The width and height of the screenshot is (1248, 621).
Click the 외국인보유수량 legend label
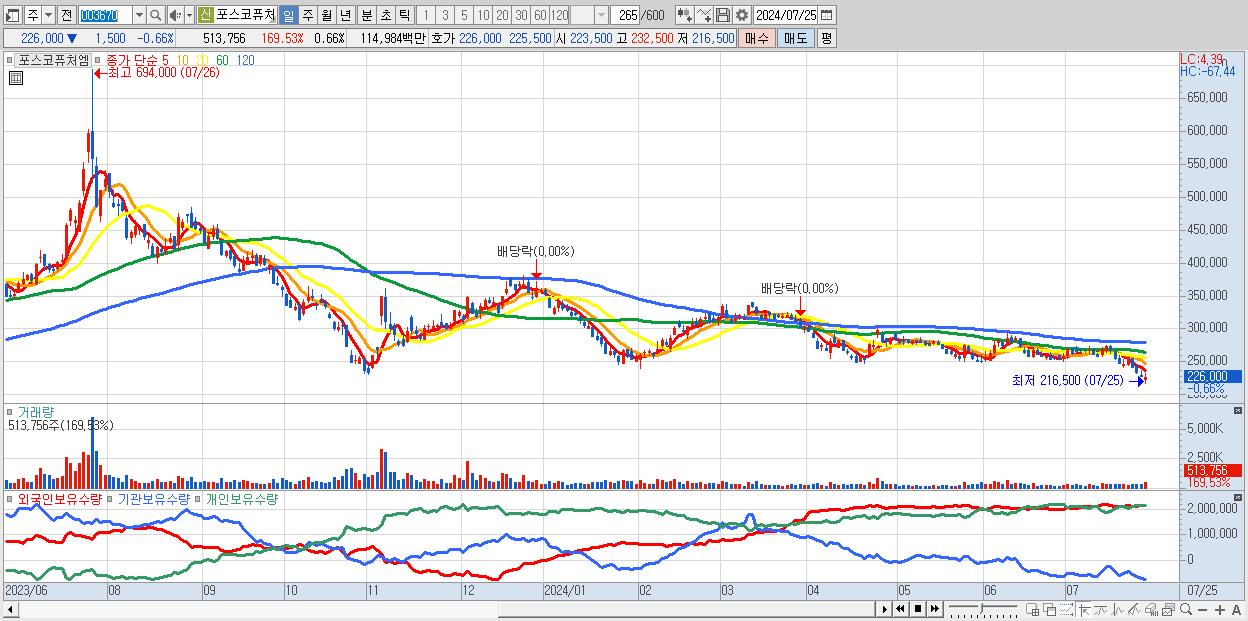click(59, 498)
